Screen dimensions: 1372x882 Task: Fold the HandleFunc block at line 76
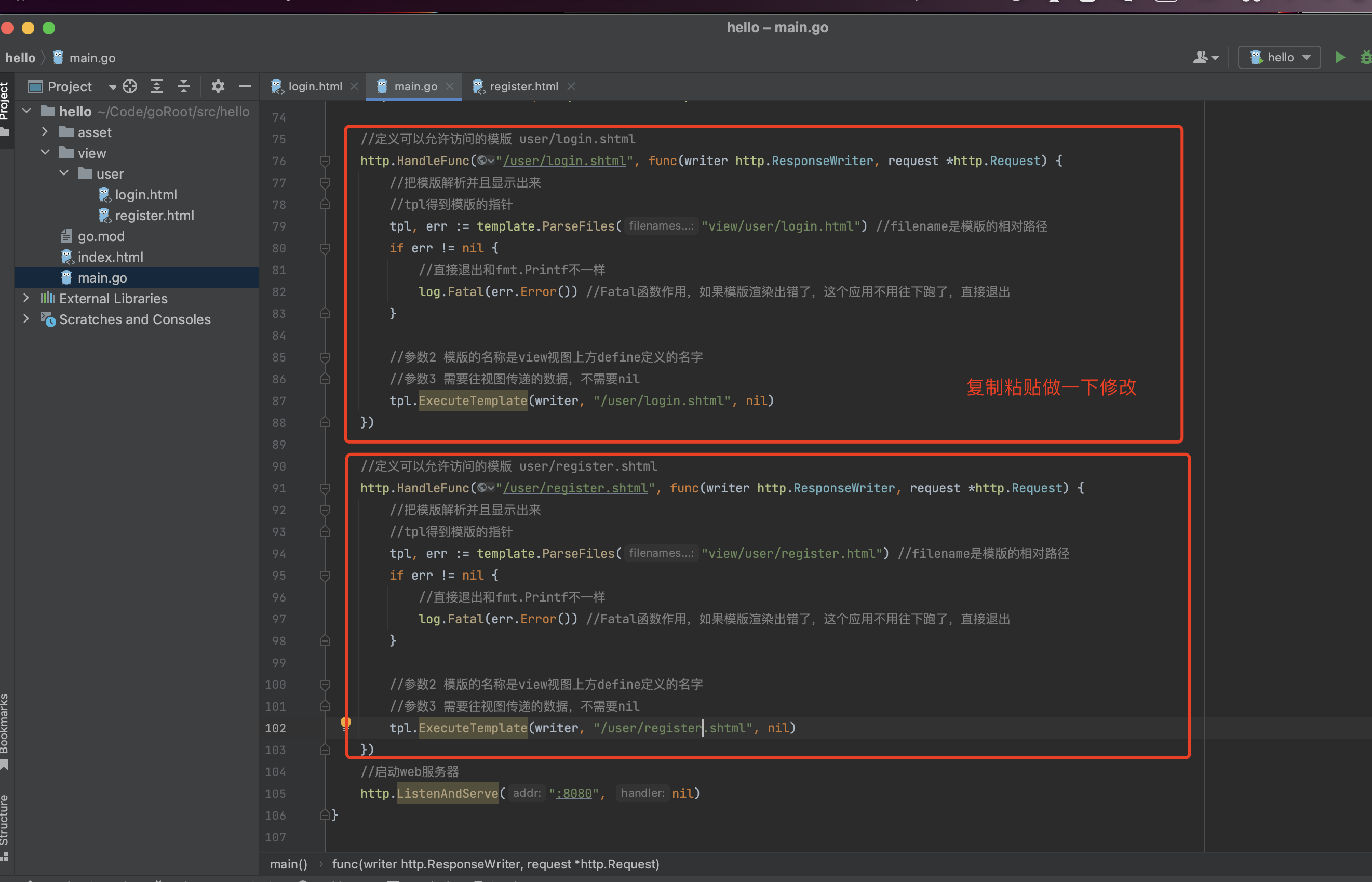click(325, 161)
